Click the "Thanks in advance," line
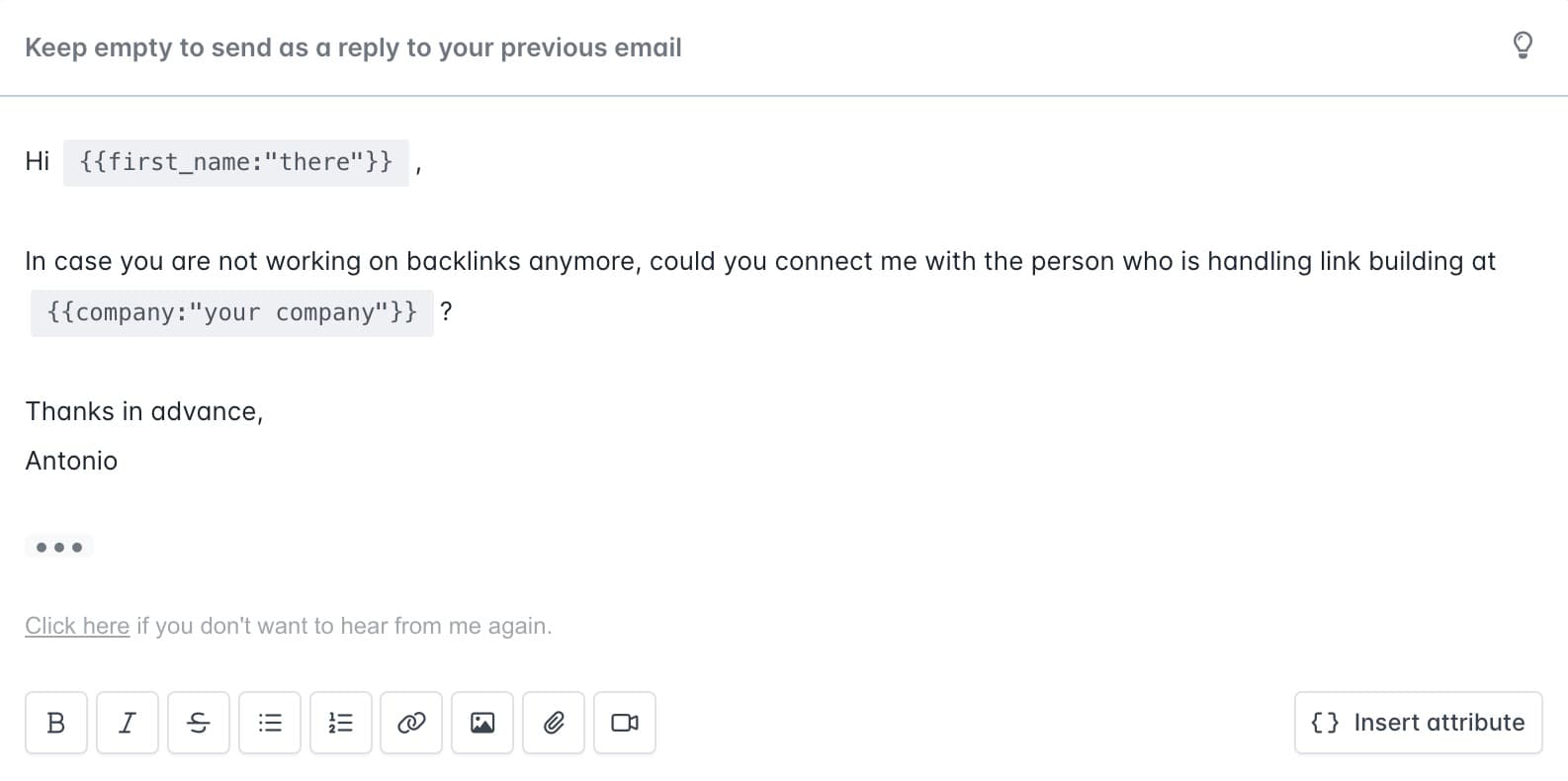 (x=144, y=411)
